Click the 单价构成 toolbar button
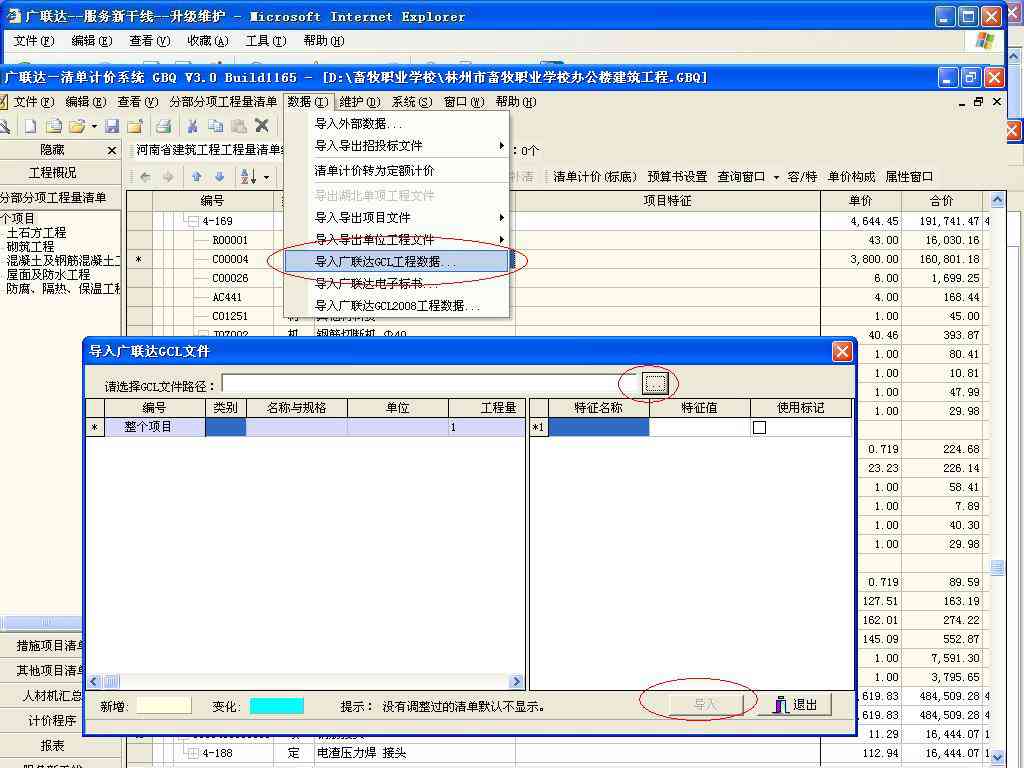 tap(851, 177)
